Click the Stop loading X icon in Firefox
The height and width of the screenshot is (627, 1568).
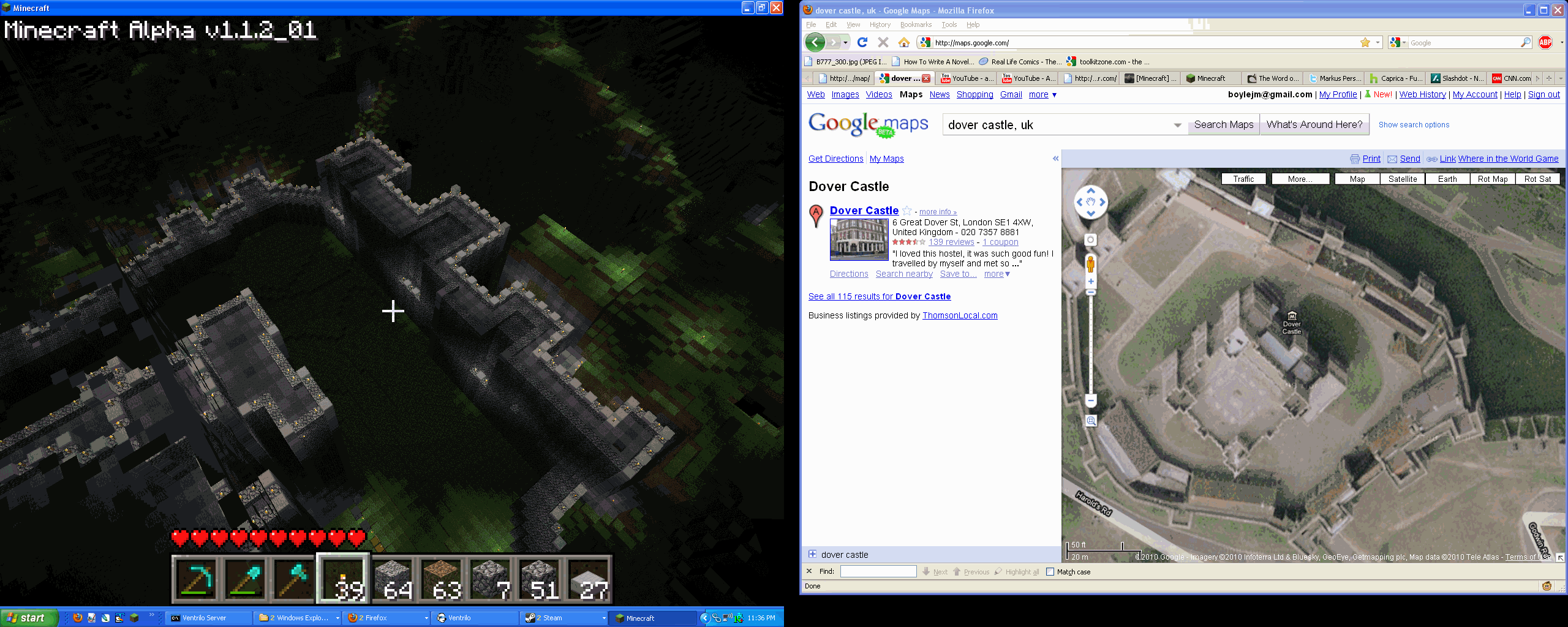883,42
